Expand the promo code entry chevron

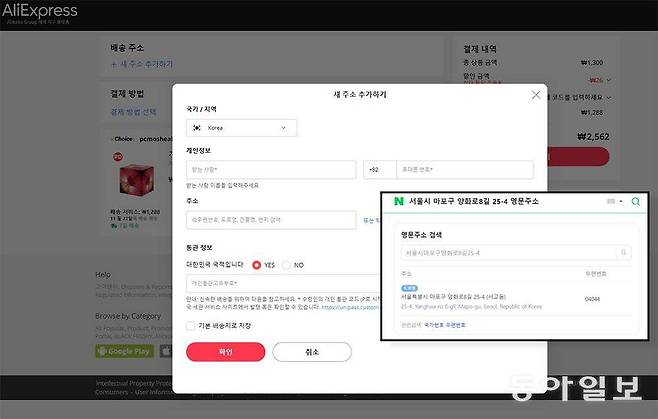[609, 97]
